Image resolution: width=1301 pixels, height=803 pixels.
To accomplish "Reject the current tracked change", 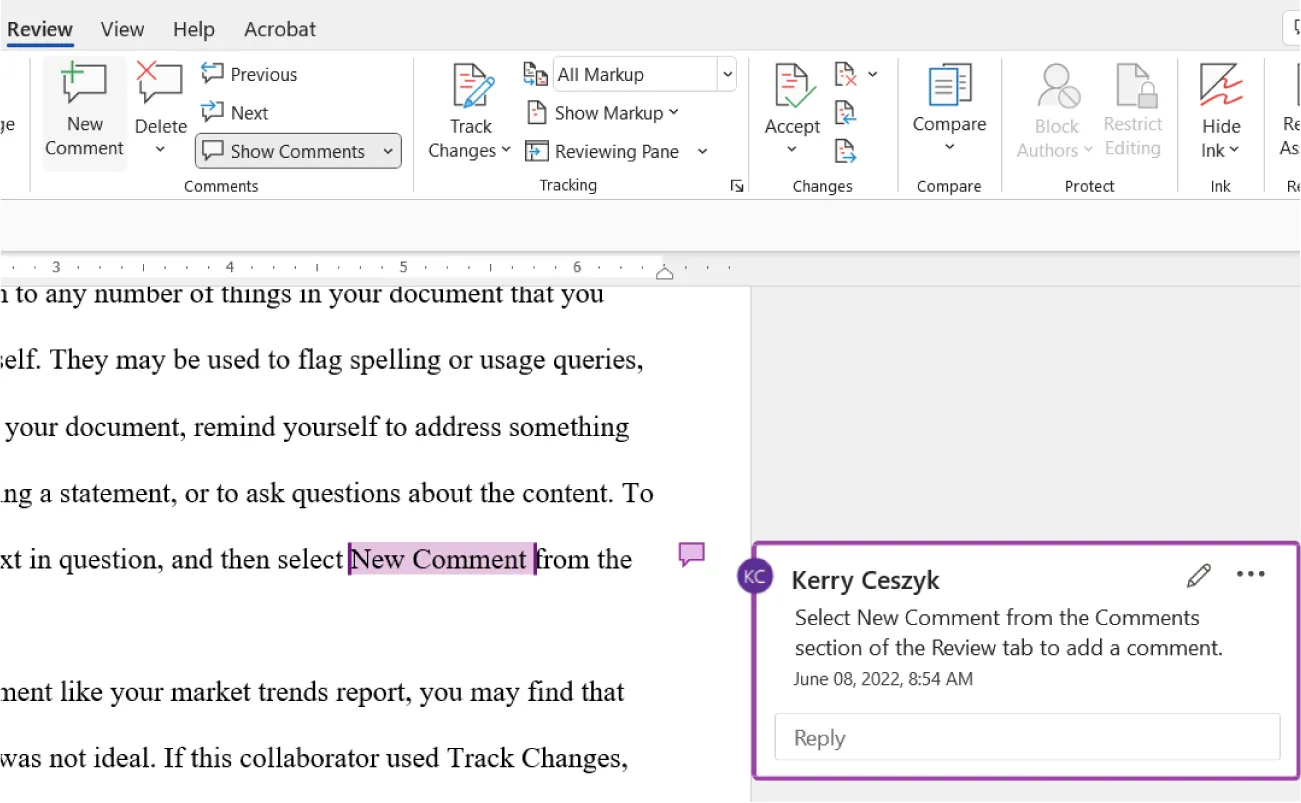I will click(843, 73).
